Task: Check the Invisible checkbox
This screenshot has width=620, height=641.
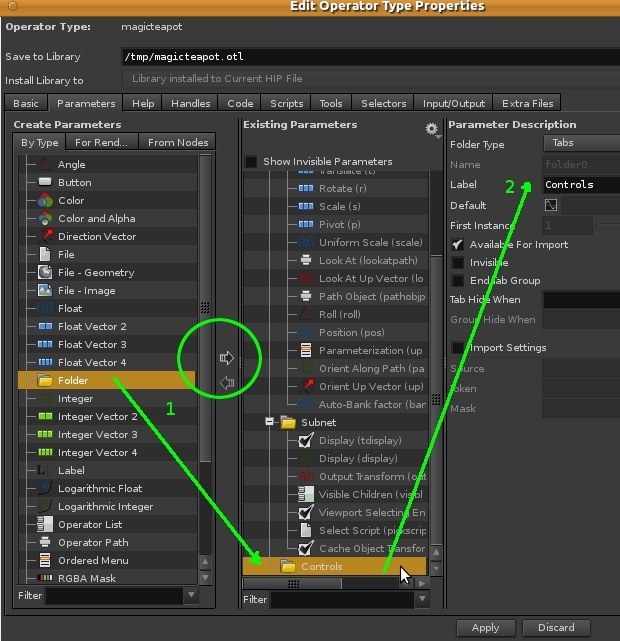Action: tap(458, 262)
